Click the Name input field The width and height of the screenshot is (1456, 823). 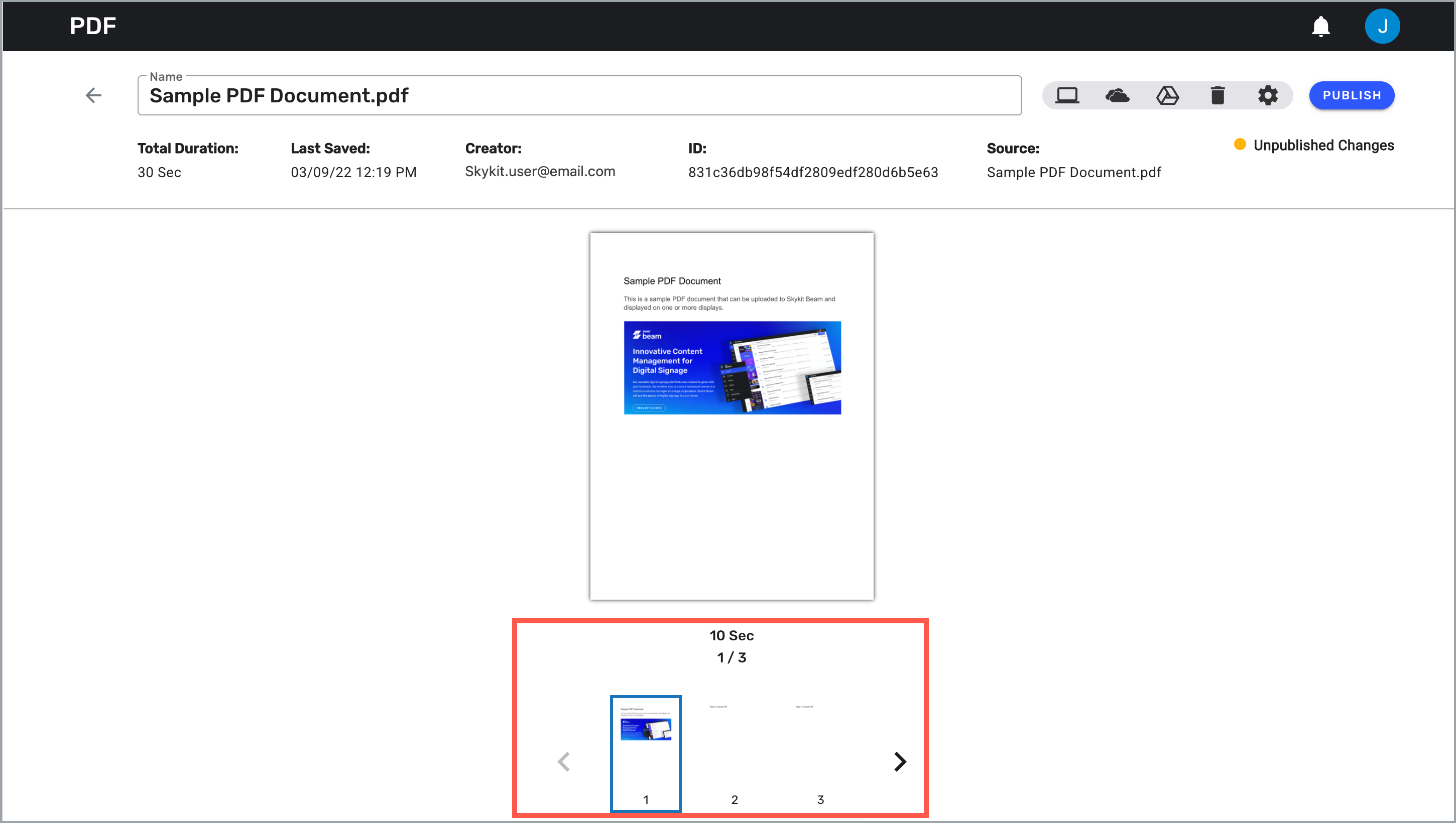click(579, 95)
